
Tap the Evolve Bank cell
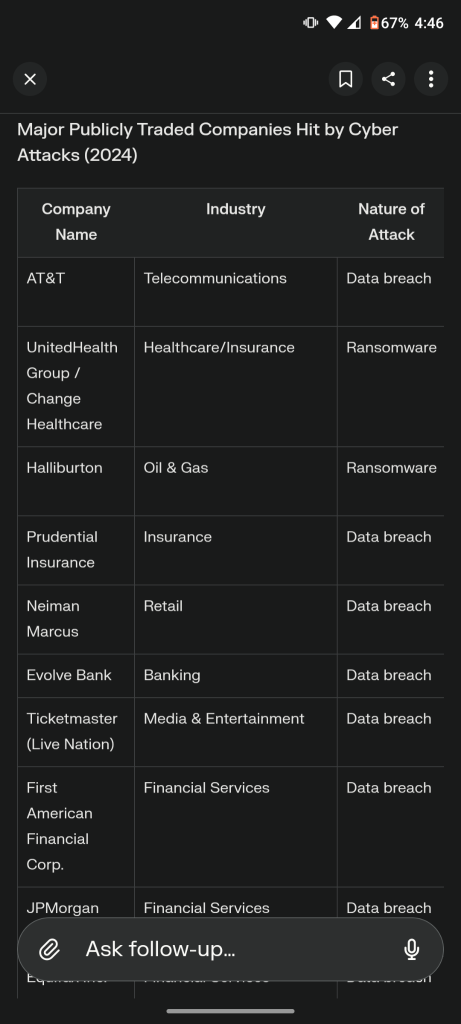pyautogui.click(x=76, y=676)
